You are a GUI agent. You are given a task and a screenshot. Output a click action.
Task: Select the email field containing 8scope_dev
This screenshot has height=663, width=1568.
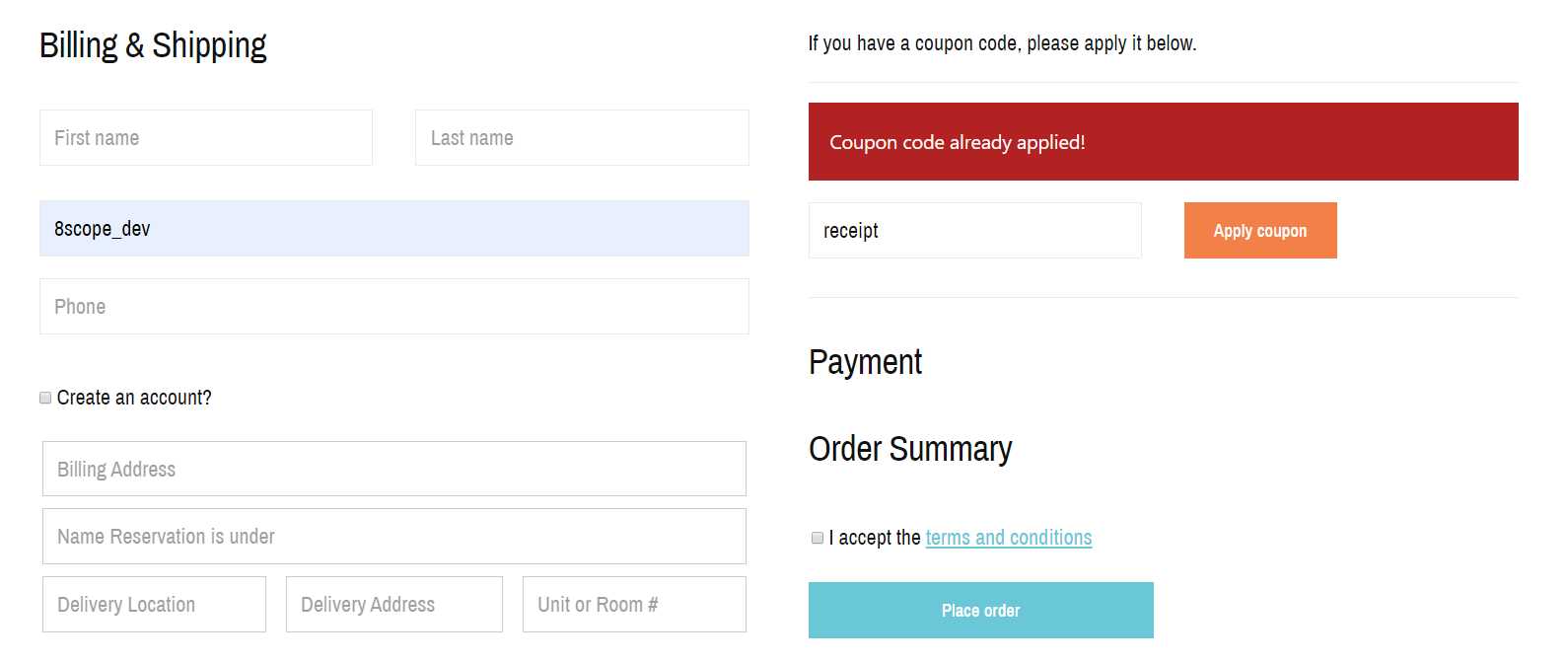tap(393, 228)
